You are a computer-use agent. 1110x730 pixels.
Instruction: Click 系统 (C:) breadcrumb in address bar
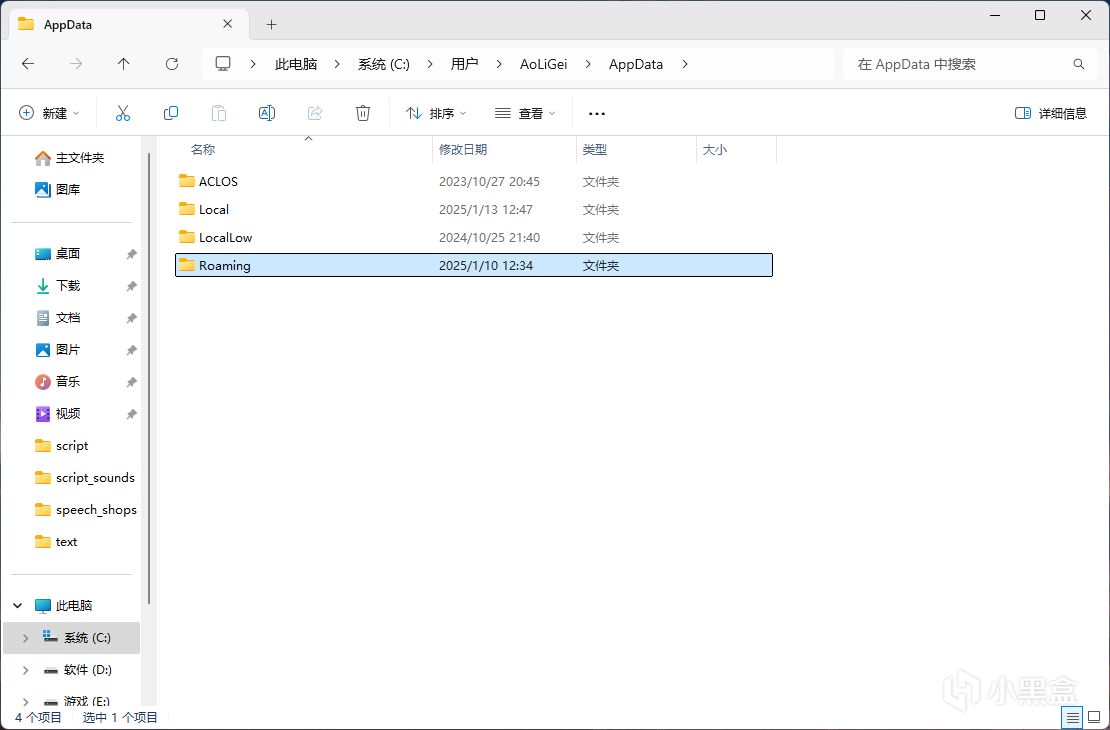(384, 64)
